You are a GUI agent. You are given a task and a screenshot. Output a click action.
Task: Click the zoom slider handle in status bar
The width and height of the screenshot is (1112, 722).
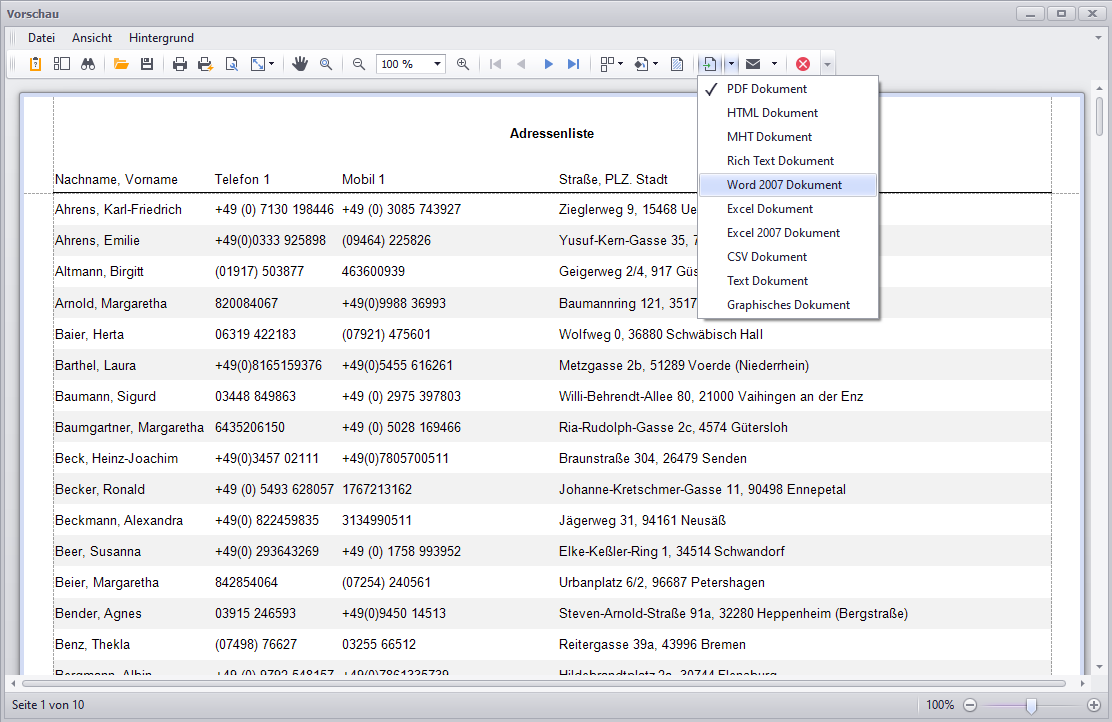[x=1031, y=705]
